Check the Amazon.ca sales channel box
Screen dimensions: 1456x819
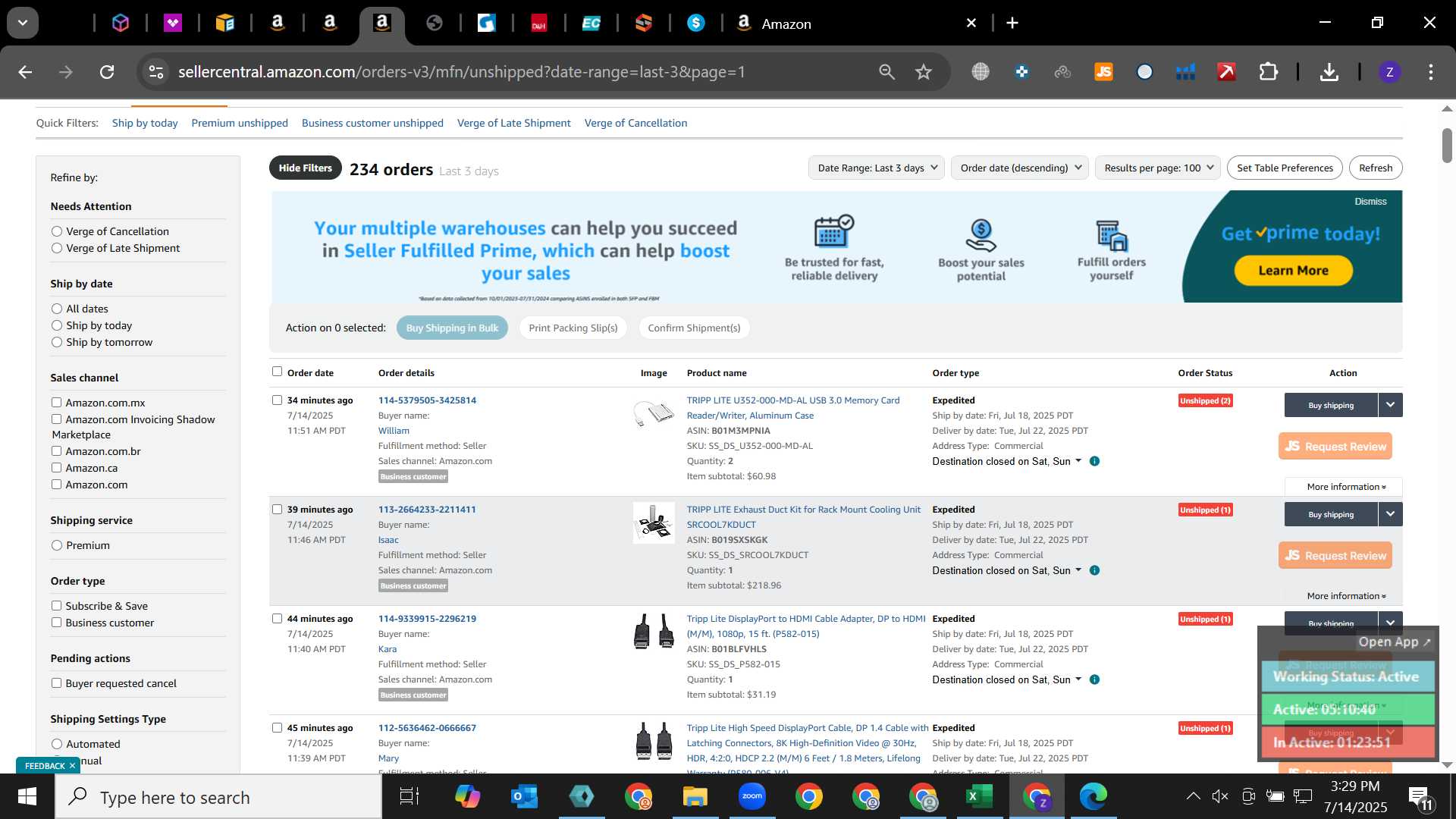pyautogui.click(x=56, y=468)
